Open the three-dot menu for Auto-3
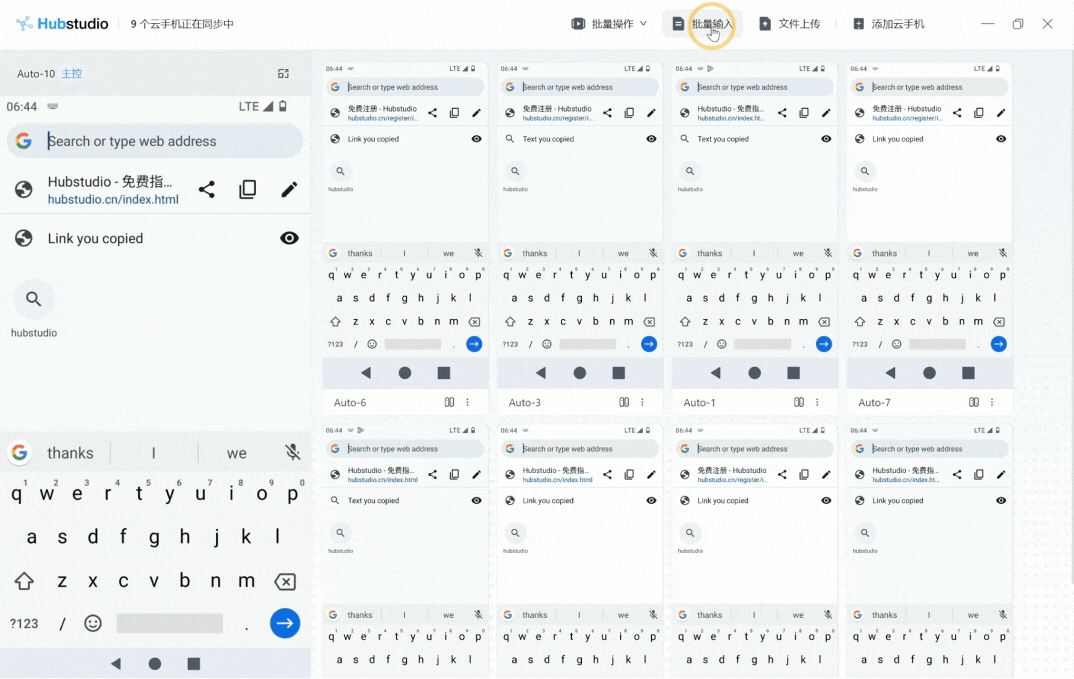1074x679 pixels. coord(642,402)
